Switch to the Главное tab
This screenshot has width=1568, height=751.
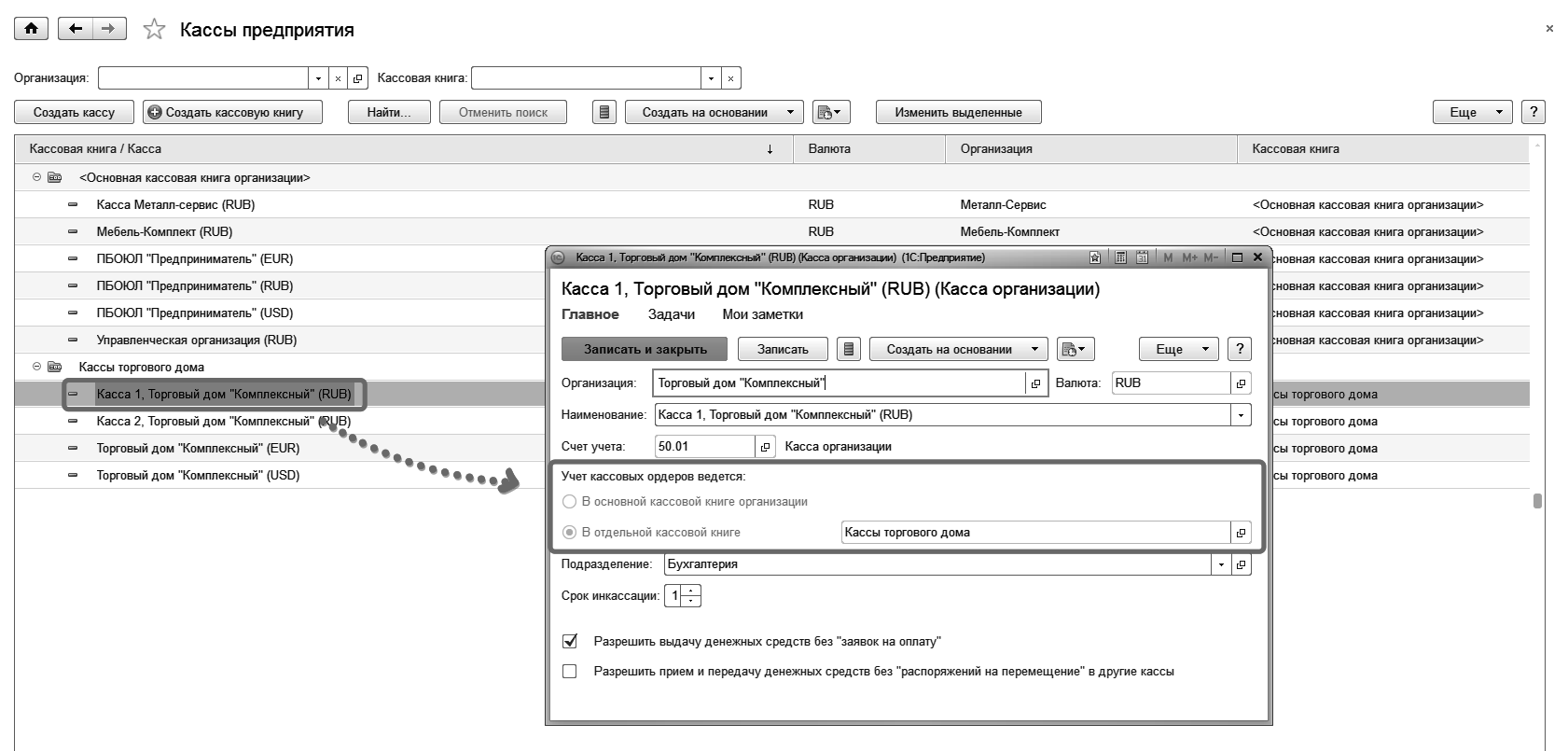[590, 315]
